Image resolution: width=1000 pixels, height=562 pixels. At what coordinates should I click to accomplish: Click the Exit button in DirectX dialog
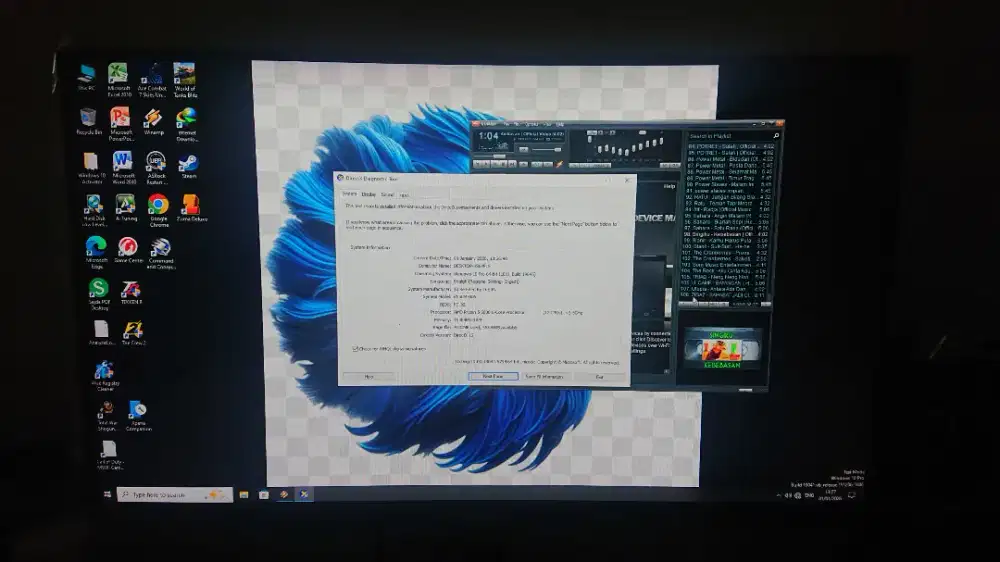pos(599,377)
